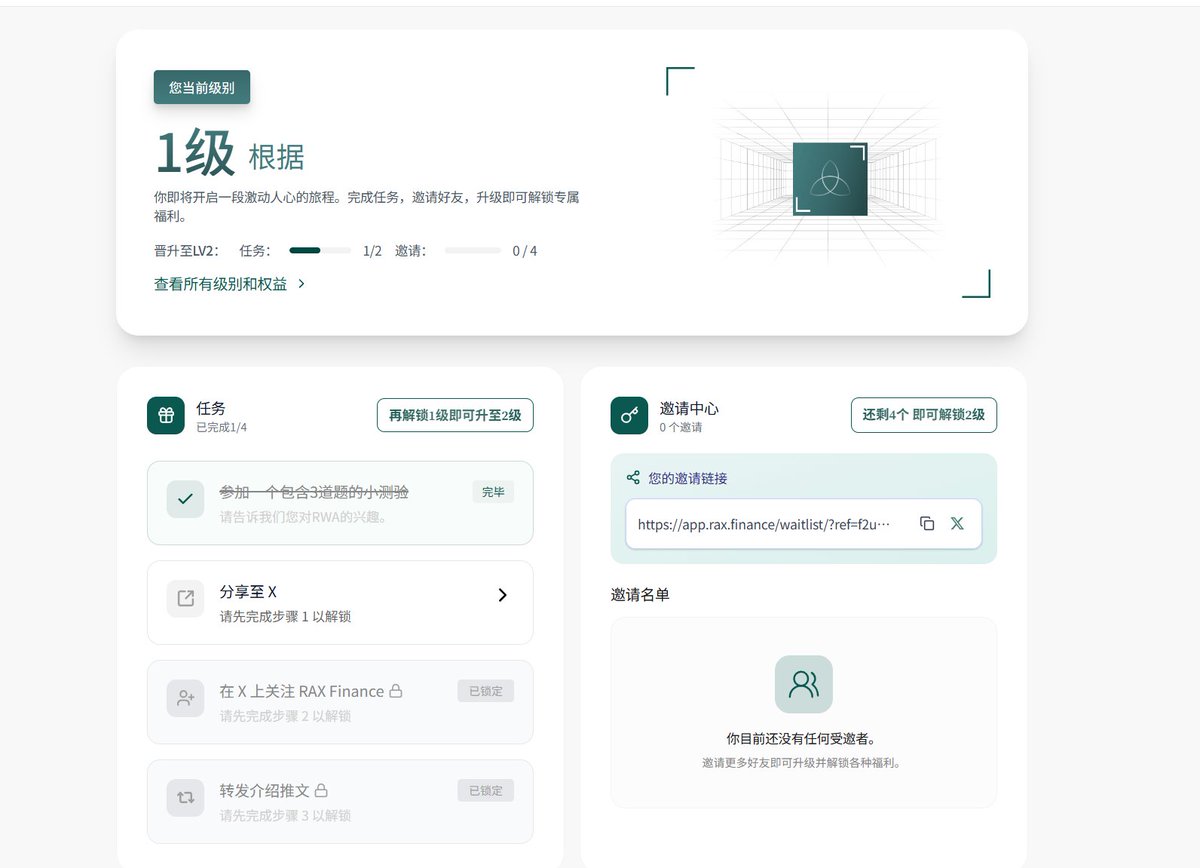Click 请先完成步骤 3 以解锁 text
This screenshot has height=868, width=1200.
coord(285,815)
